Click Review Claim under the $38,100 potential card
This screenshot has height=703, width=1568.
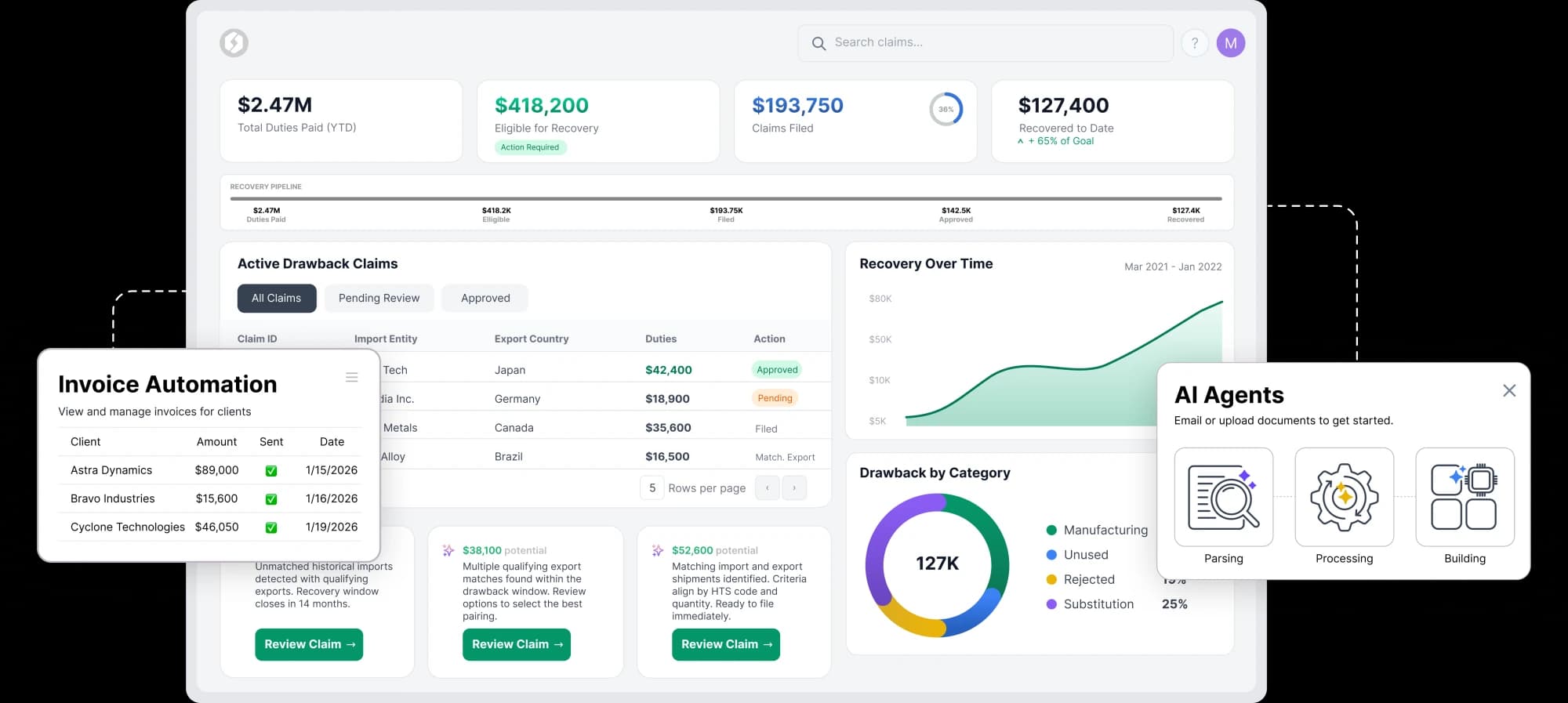coord(517,644)
